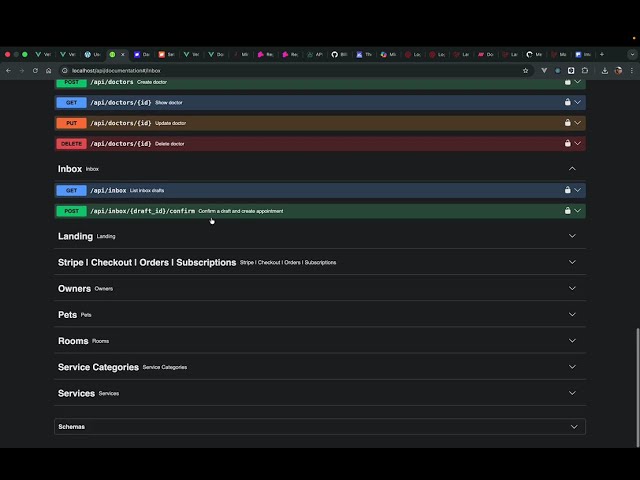Click the Stripe | Checkout | Orders | Subscriptions heading
640x480 pixels.
click(x=147, y=262)
